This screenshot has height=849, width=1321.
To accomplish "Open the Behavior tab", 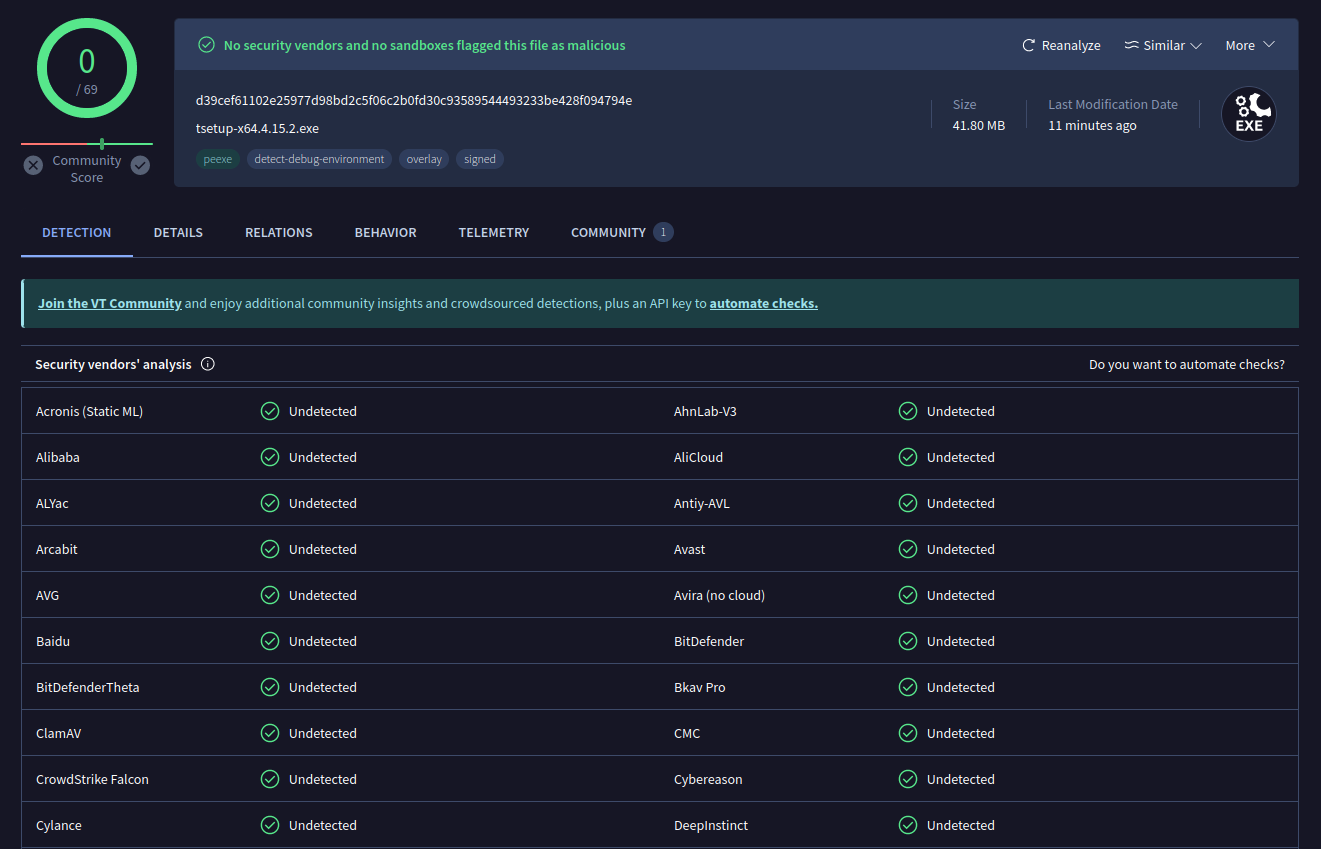I will [x=386, y=232].
